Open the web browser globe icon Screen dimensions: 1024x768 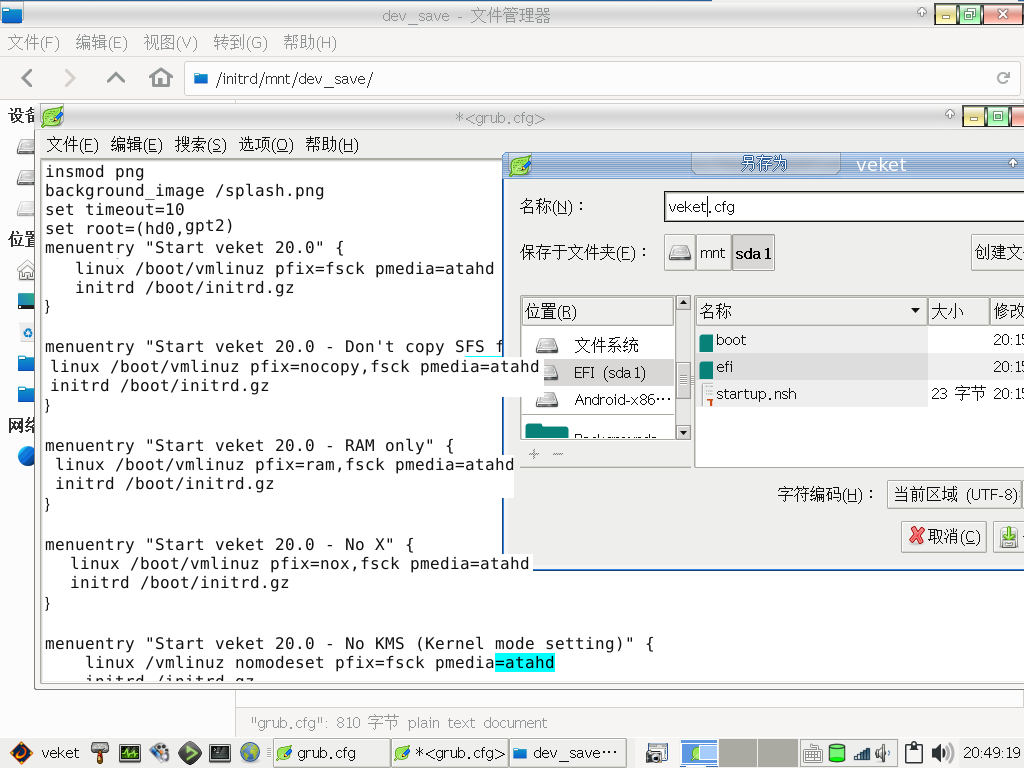249,753
